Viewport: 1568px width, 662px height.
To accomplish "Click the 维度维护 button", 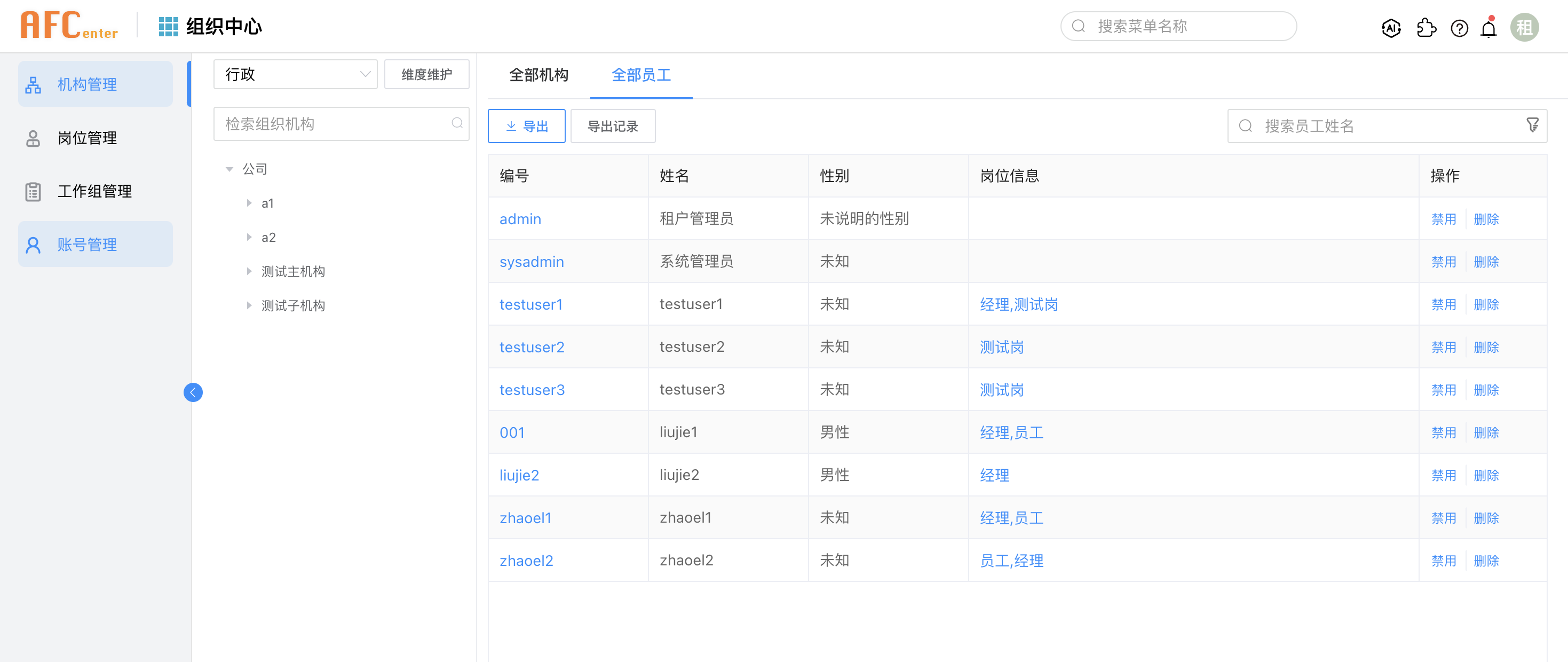I will 427,74.
